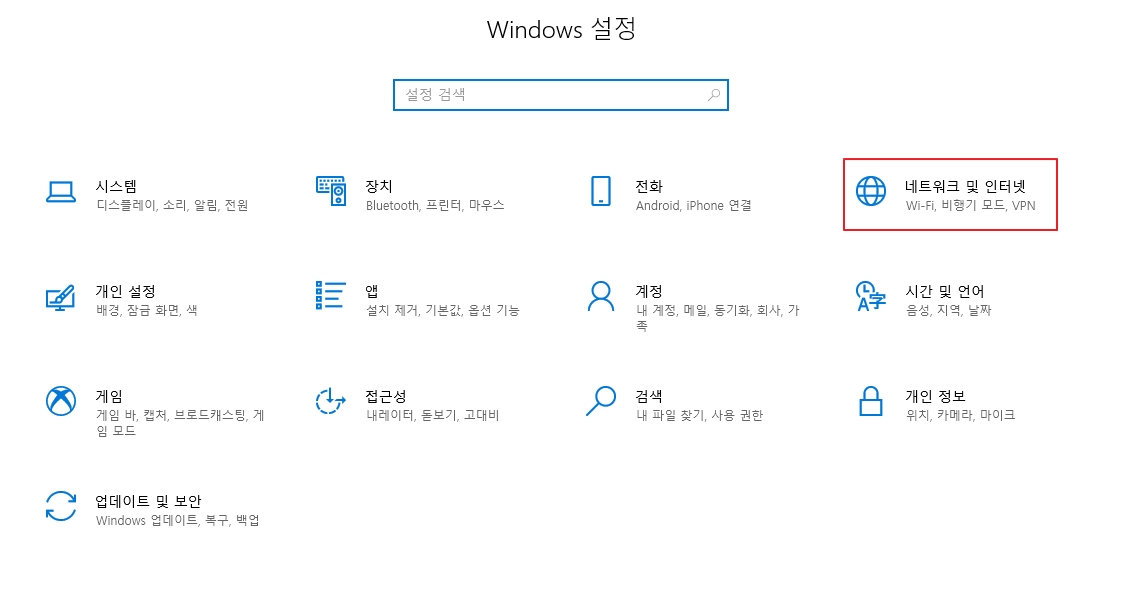
Task: Open 앱 settings title
Action: tap(372, 291)
